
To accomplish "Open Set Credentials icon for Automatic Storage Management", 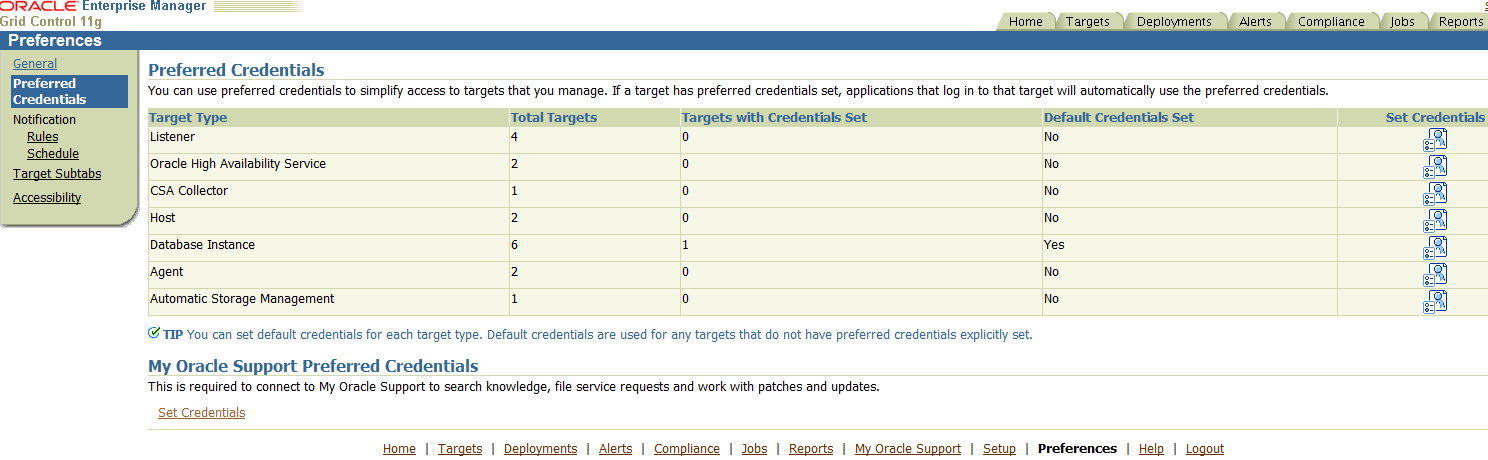I will tap(1436, 302).
